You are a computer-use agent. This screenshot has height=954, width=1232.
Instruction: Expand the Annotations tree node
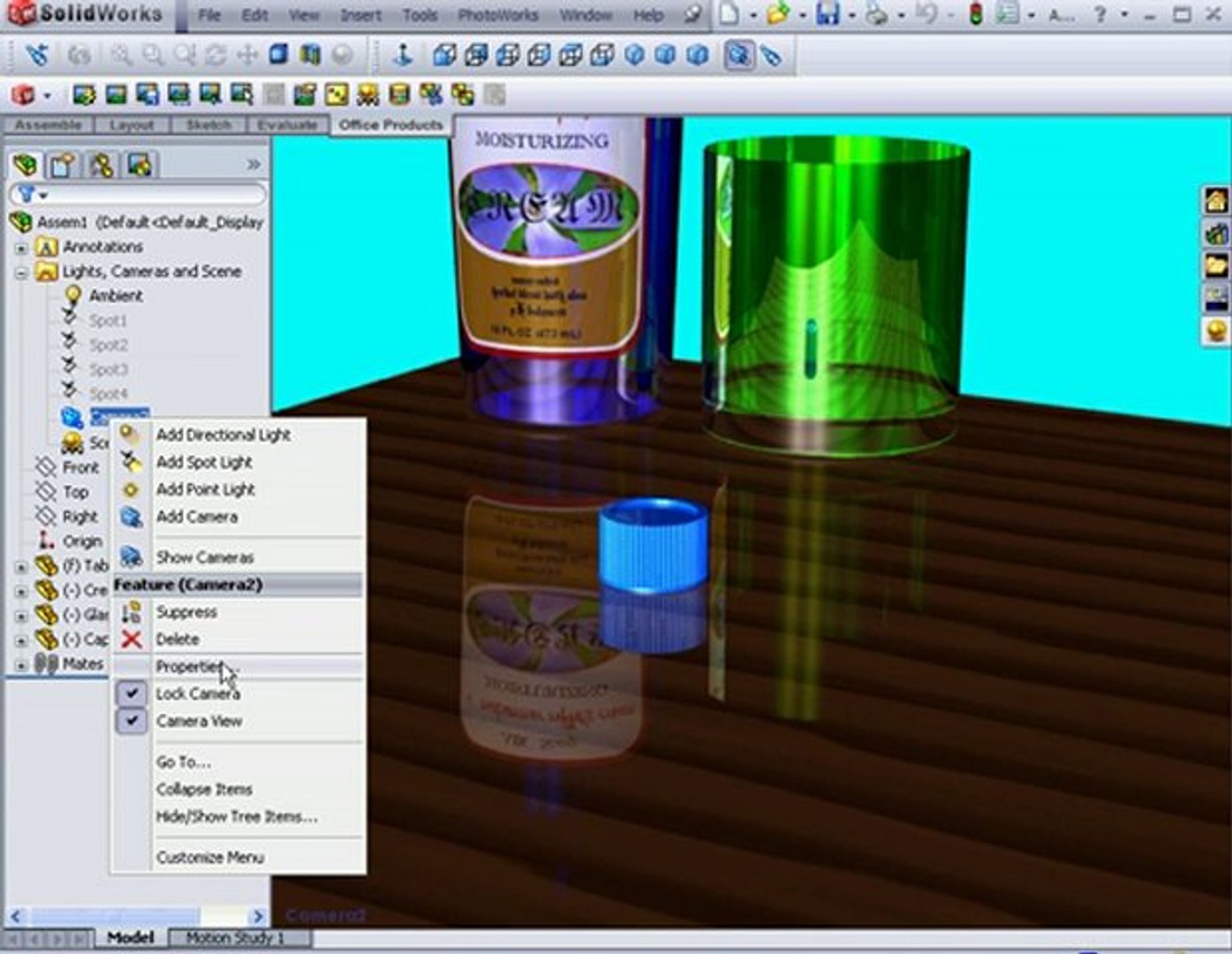pyautogui.click(x=21, y=248)
